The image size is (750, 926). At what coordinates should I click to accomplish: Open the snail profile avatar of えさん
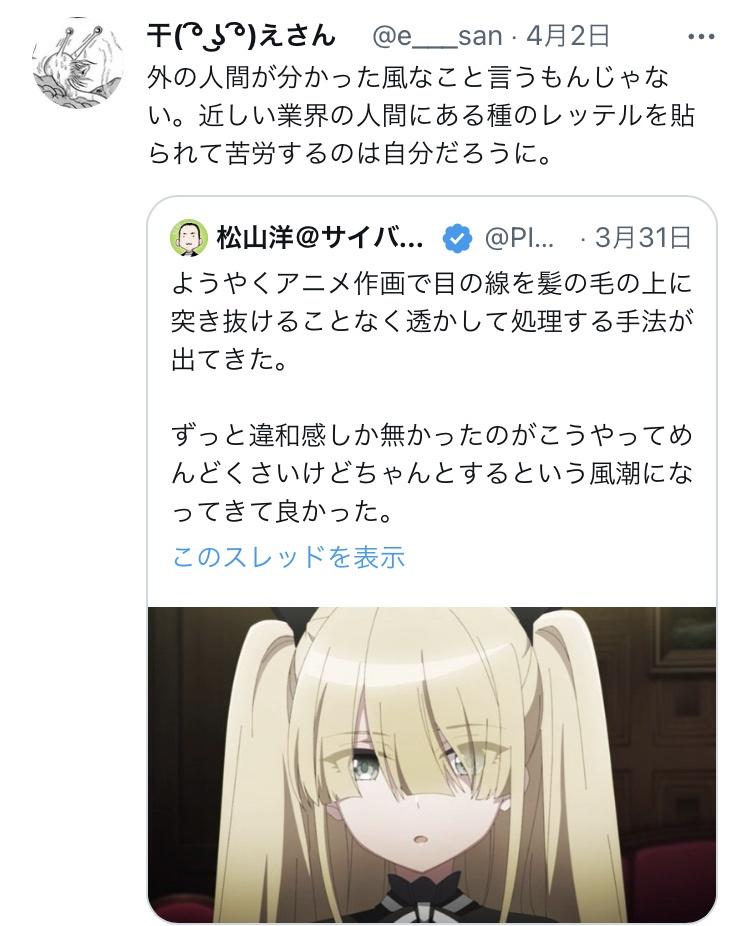(78, 63)
